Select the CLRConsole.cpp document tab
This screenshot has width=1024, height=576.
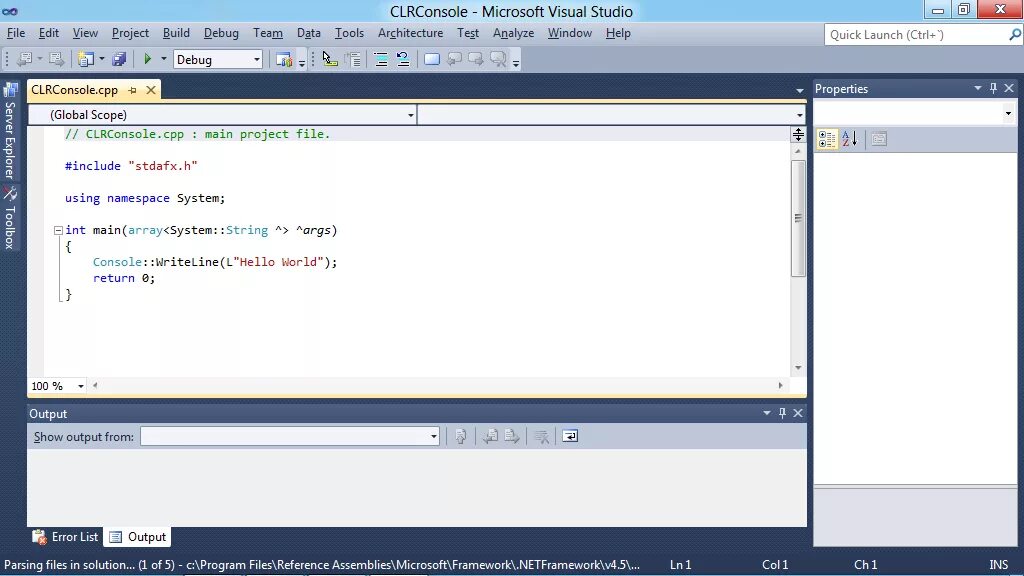pos(74,90)
